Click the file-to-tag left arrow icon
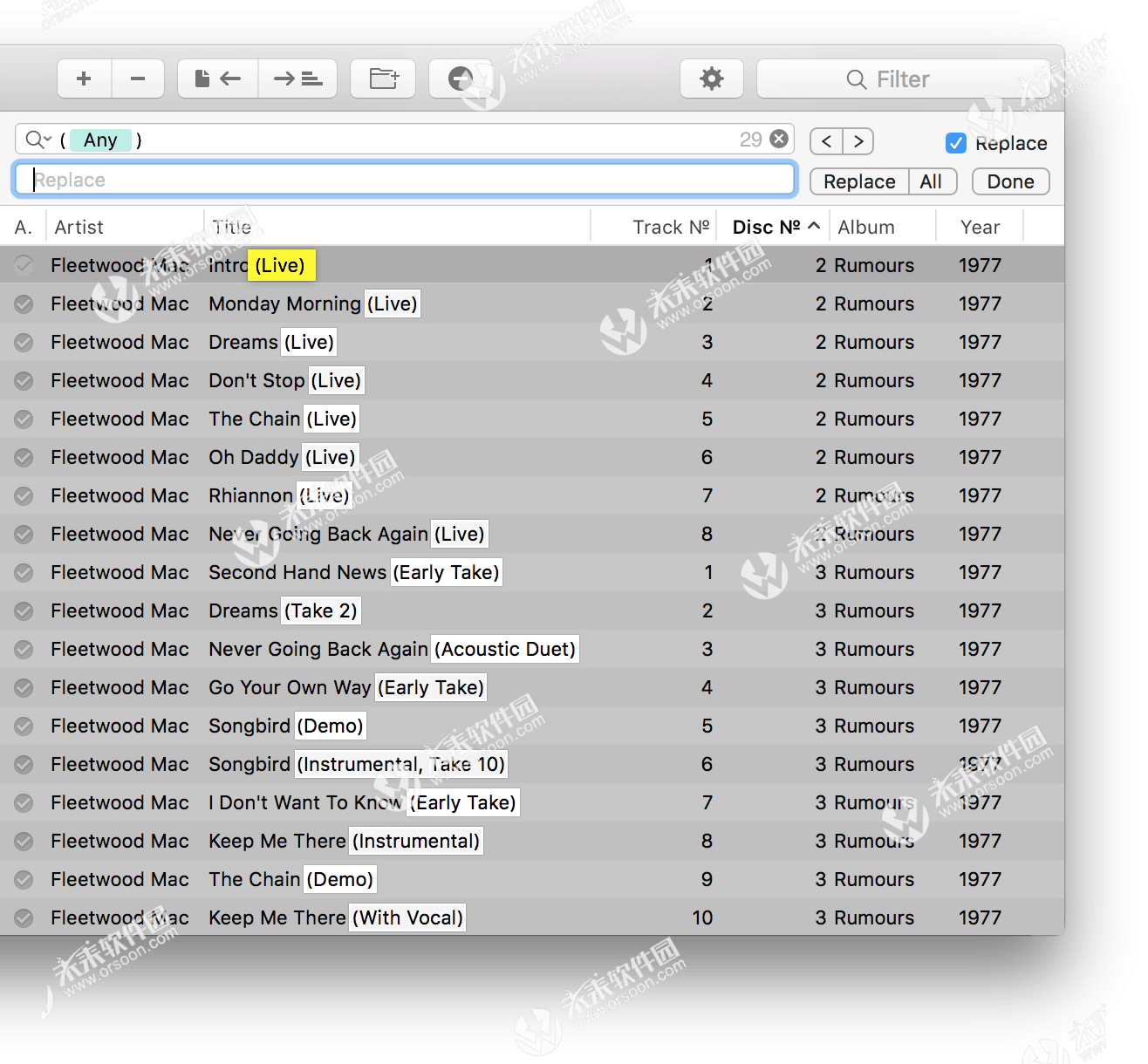This screenshot has width=1148, height=1064. pos(217,78)
